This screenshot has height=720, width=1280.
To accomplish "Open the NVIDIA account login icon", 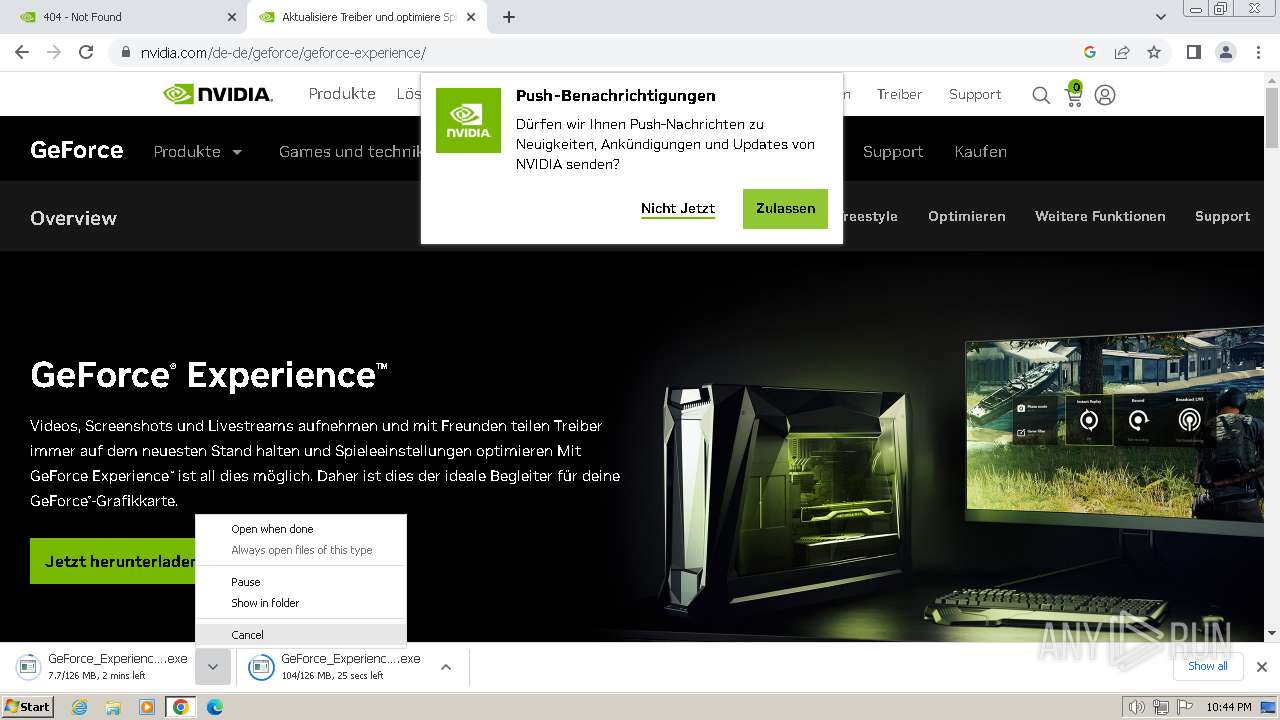I will click(1105, 95).
